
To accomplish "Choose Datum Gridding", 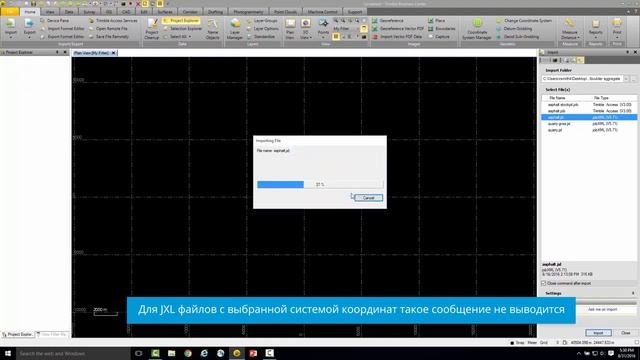I will click(x=514, y=29).
